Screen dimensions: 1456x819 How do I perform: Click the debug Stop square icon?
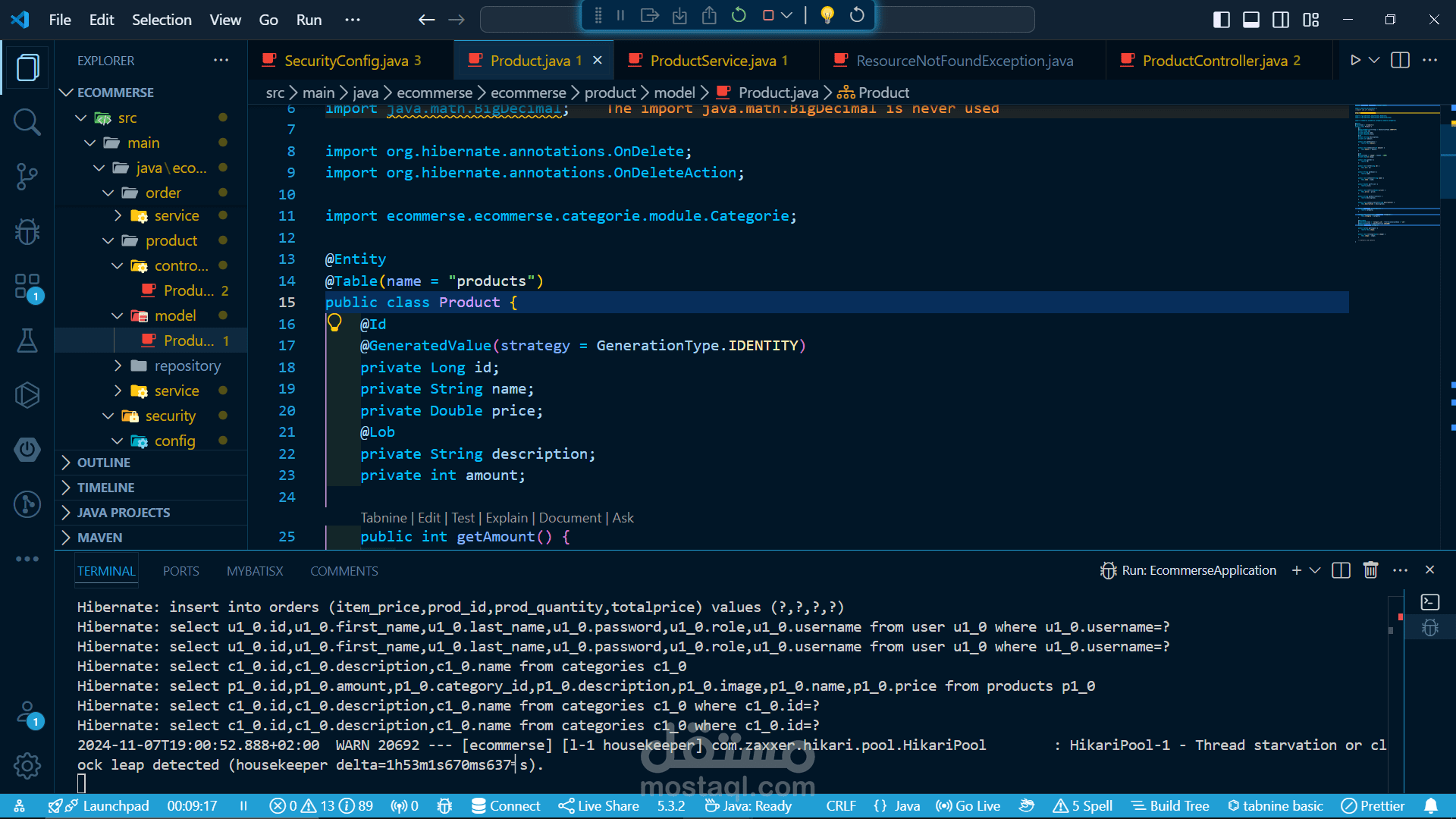[767, 15]
